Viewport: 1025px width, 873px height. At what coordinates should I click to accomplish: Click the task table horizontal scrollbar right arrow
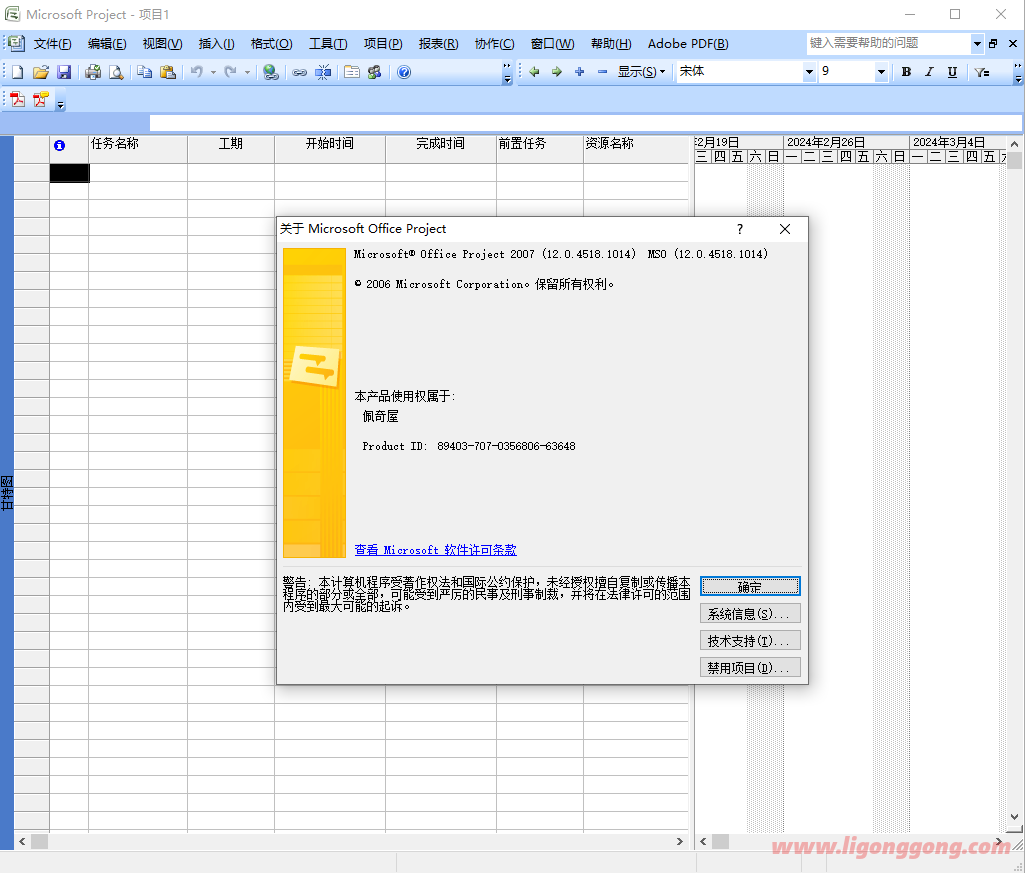tap(680, 842)
